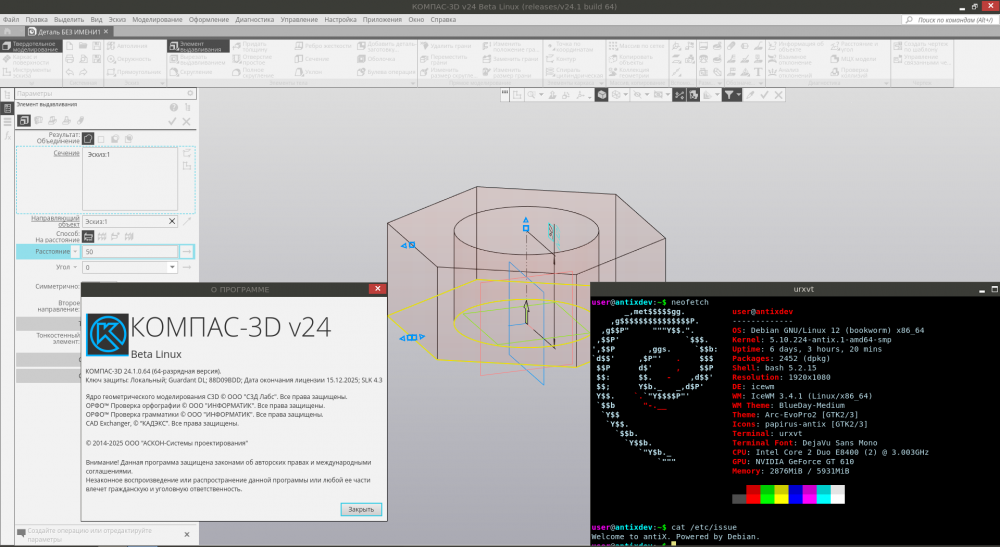Image resolution: width=1000 pixels, height=547 pixels.
Task: Click the Сечение link label
Action: pos(65,153)
